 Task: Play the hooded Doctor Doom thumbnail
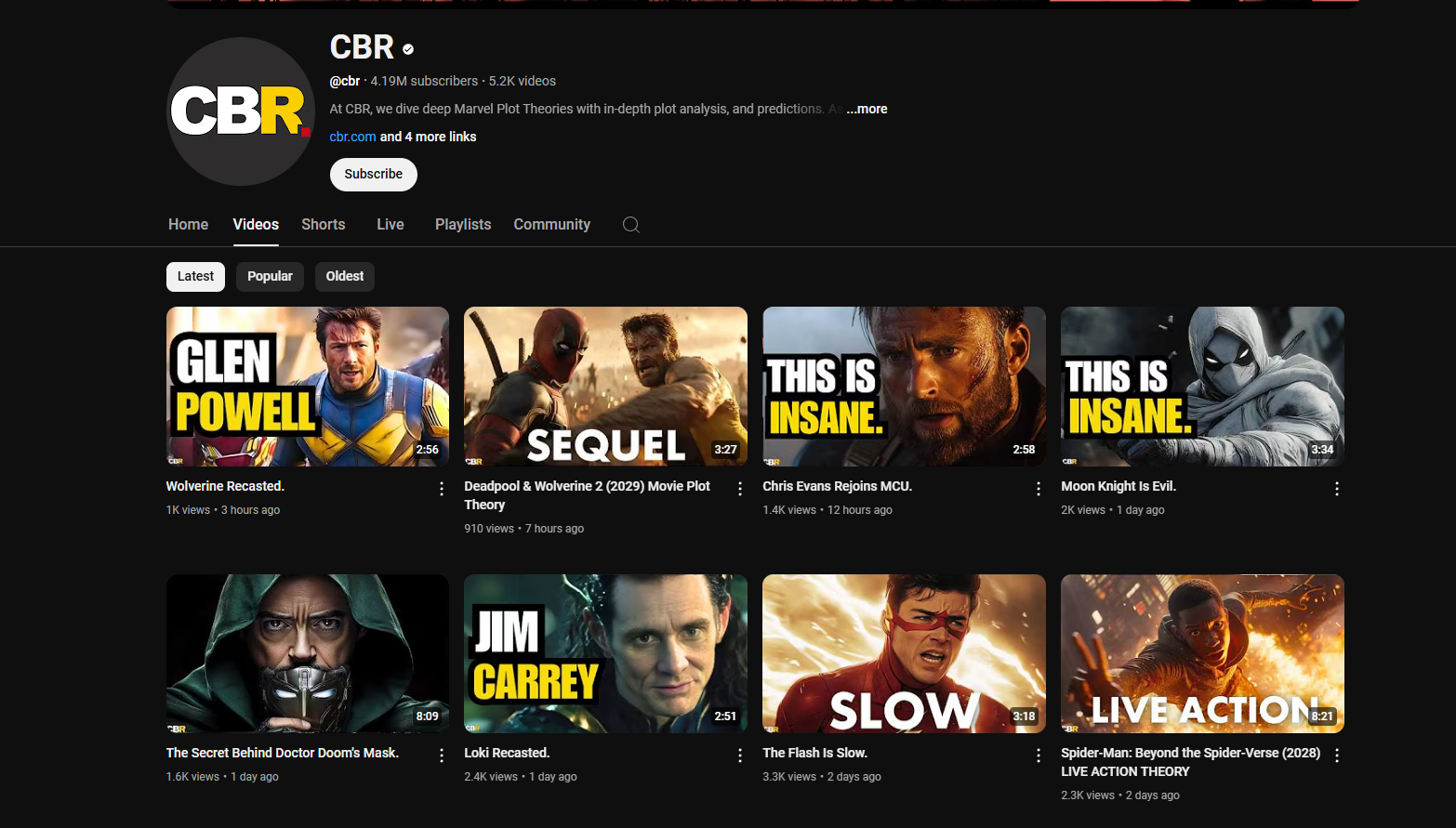[308, 653]
